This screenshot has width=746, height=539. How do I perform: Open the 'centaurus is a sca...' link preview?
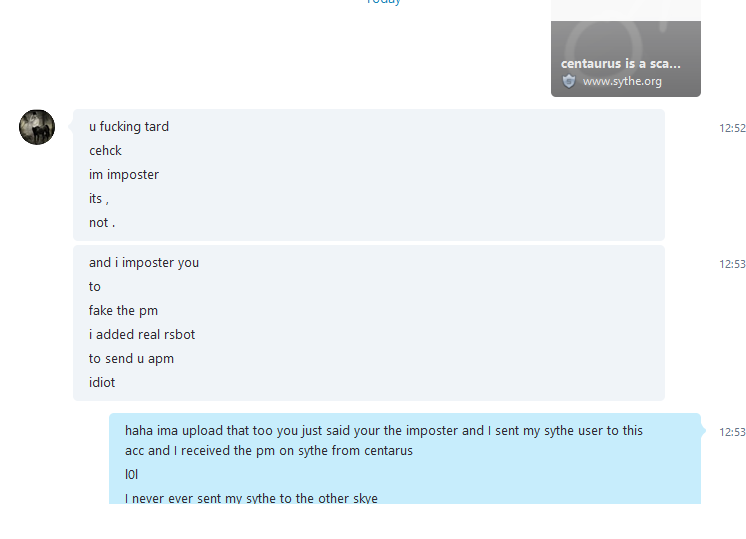(x=626, y=49)
